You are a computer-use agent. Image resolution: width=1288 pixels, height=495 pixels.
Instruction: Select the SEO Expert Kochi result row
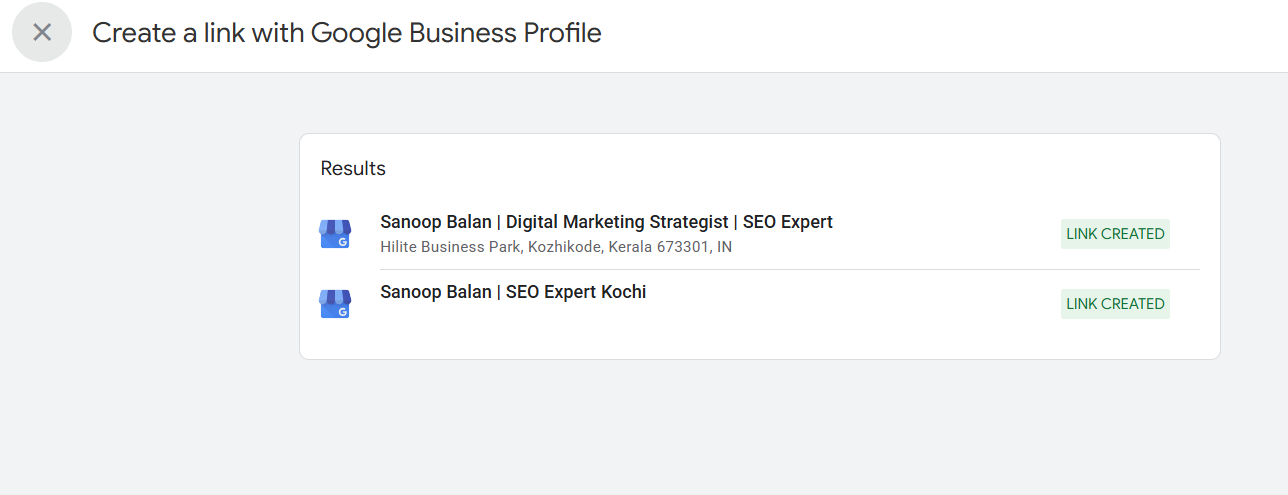pyautogui.click(x=760, y=304)
